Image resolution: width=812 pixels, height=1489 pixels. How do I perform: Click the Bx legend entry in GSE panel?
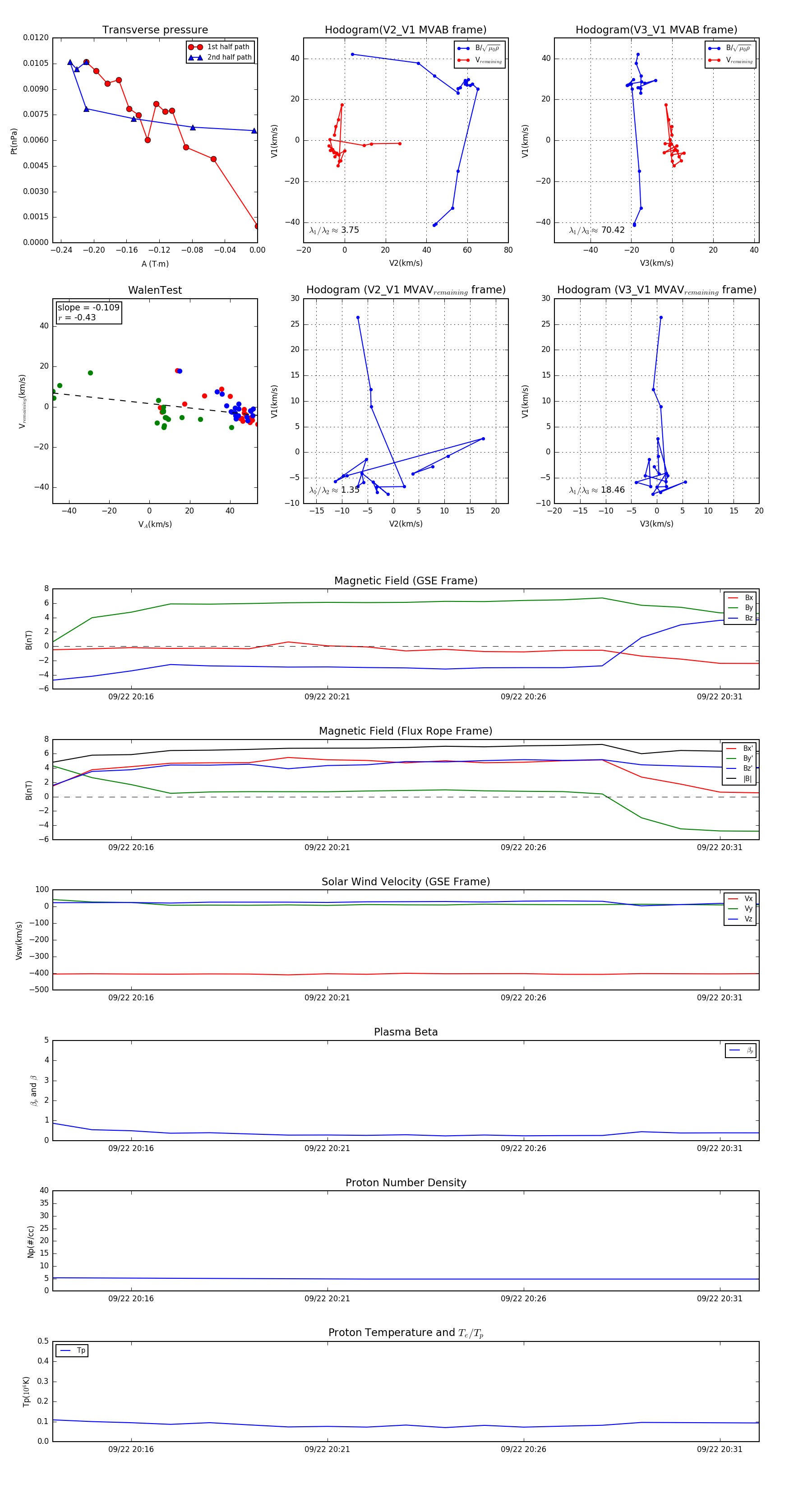pos(740,598)
